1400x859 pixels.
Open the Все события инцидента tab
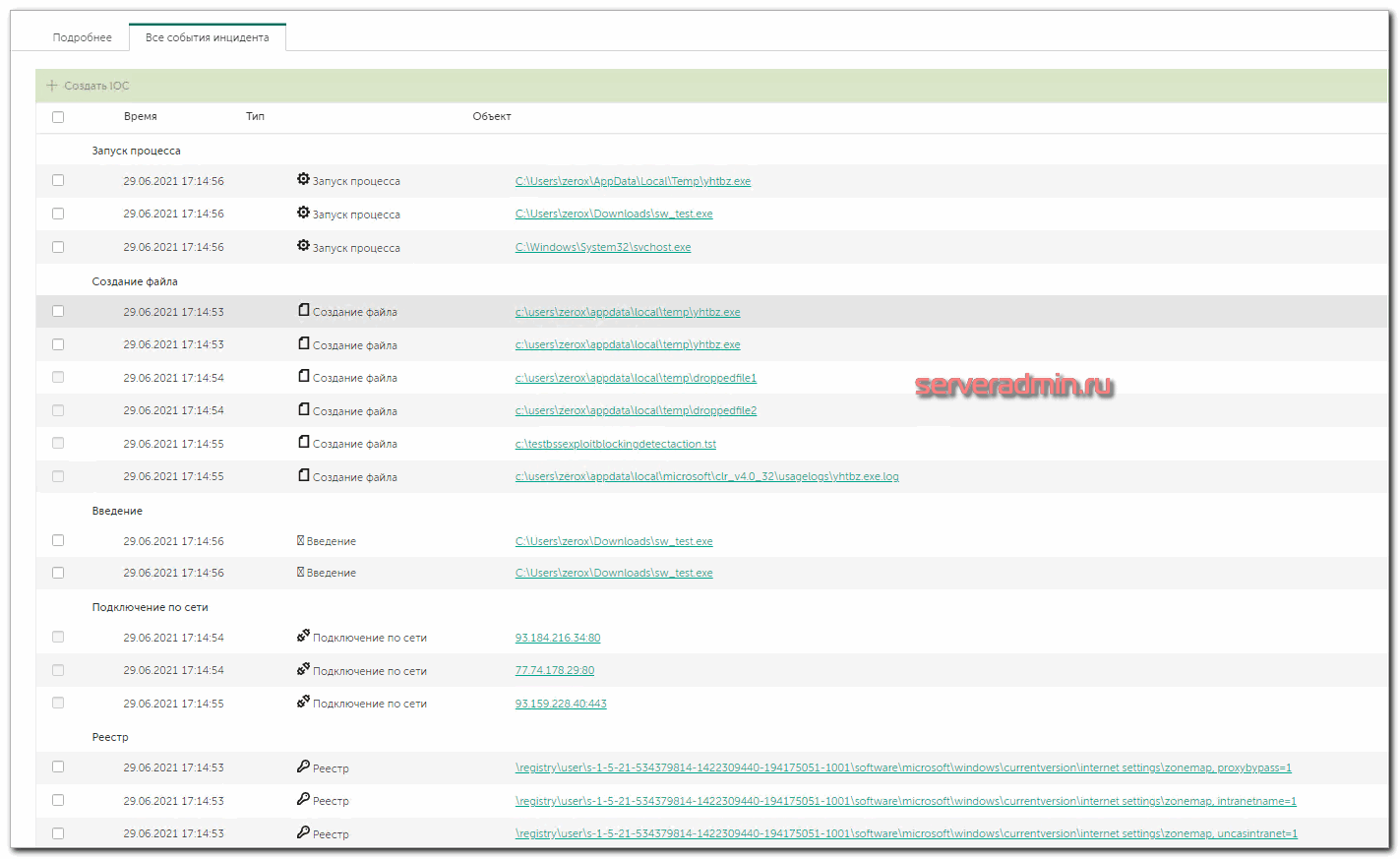pyautogui.click(x=207, y=37)
